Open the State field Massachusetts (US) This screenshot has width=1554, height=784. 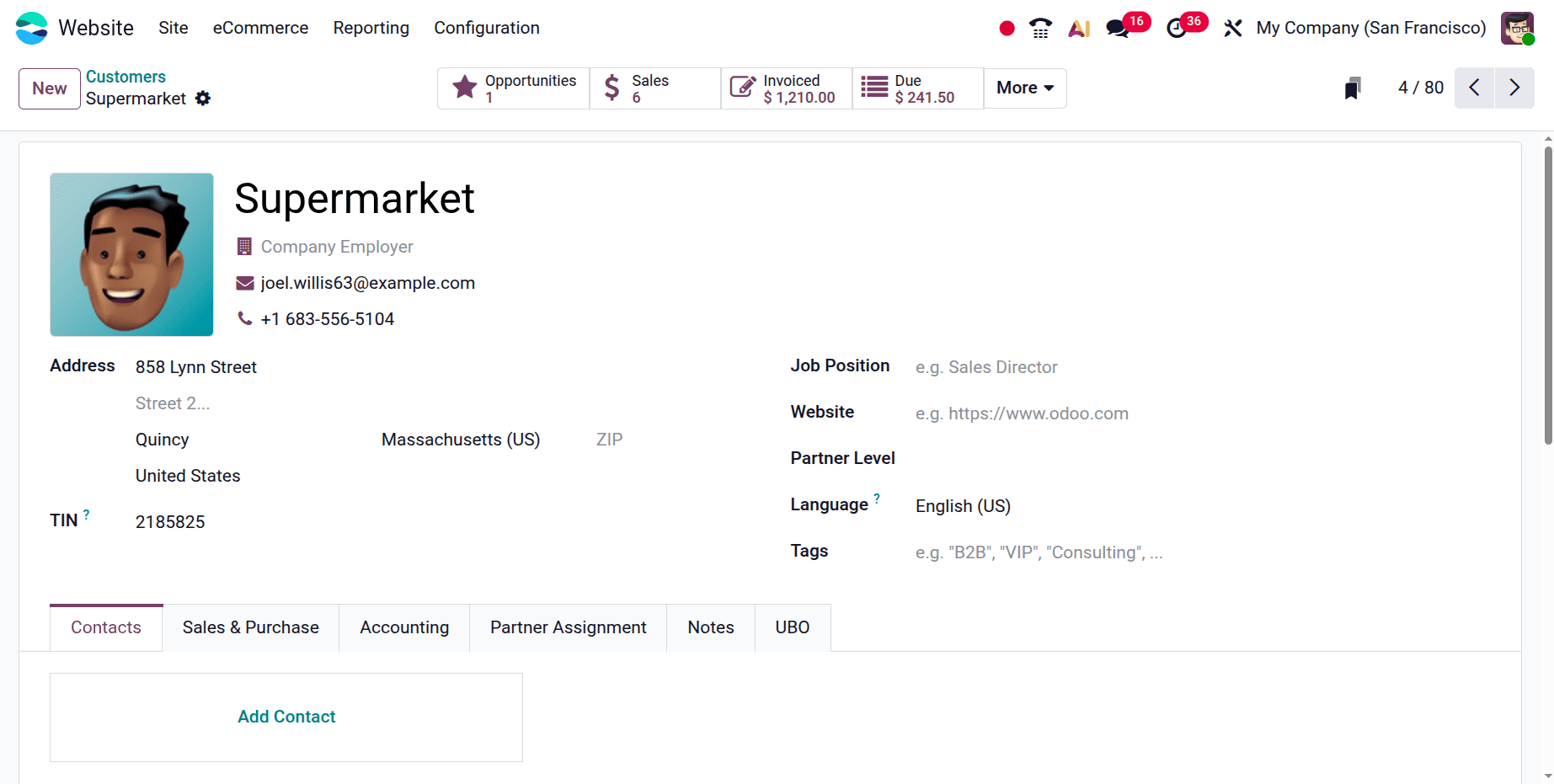(478, 440)
